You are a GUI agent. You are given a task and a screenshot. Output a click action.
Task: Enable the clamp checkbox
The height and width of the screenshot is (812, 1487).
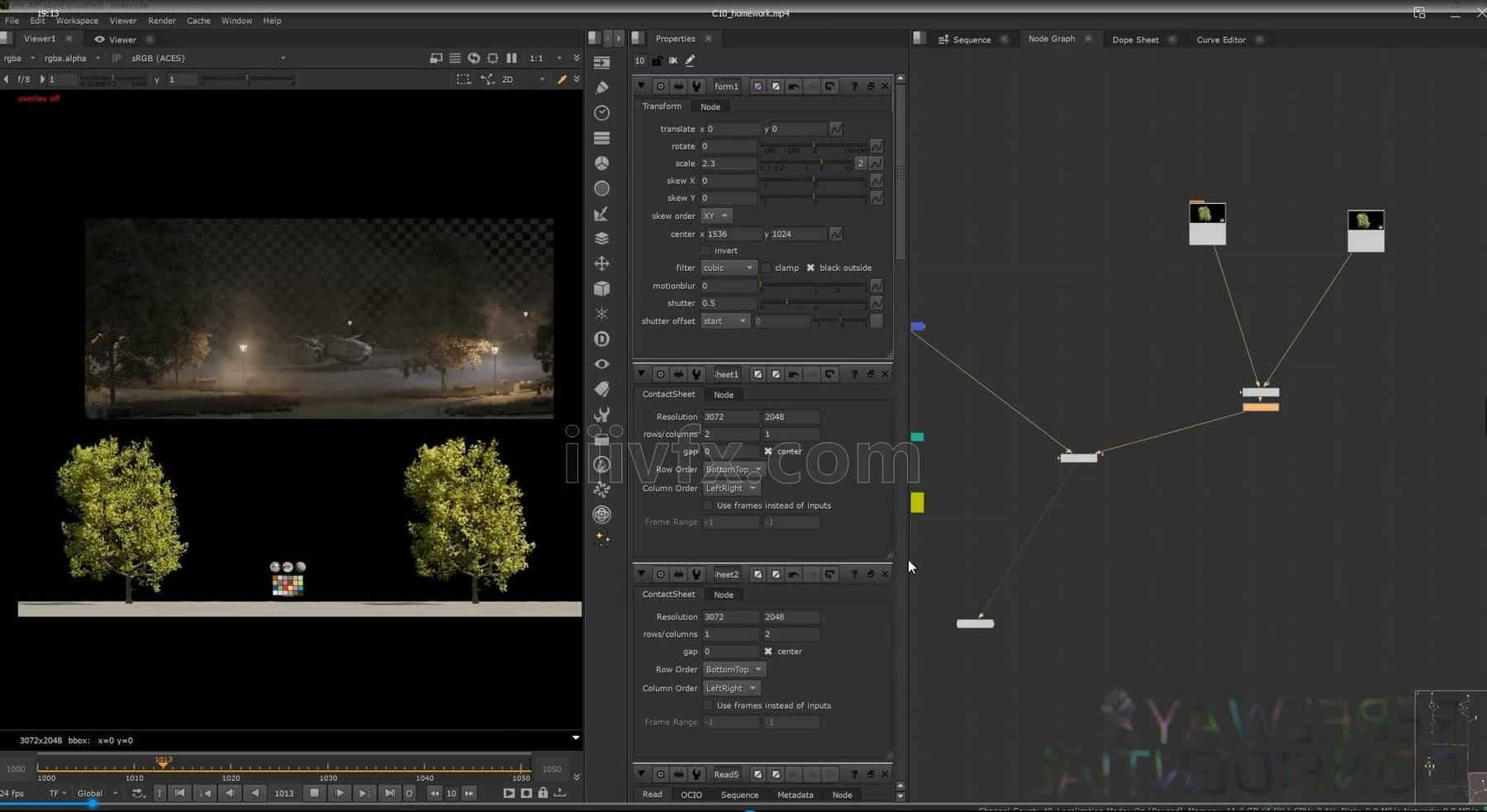766,268
